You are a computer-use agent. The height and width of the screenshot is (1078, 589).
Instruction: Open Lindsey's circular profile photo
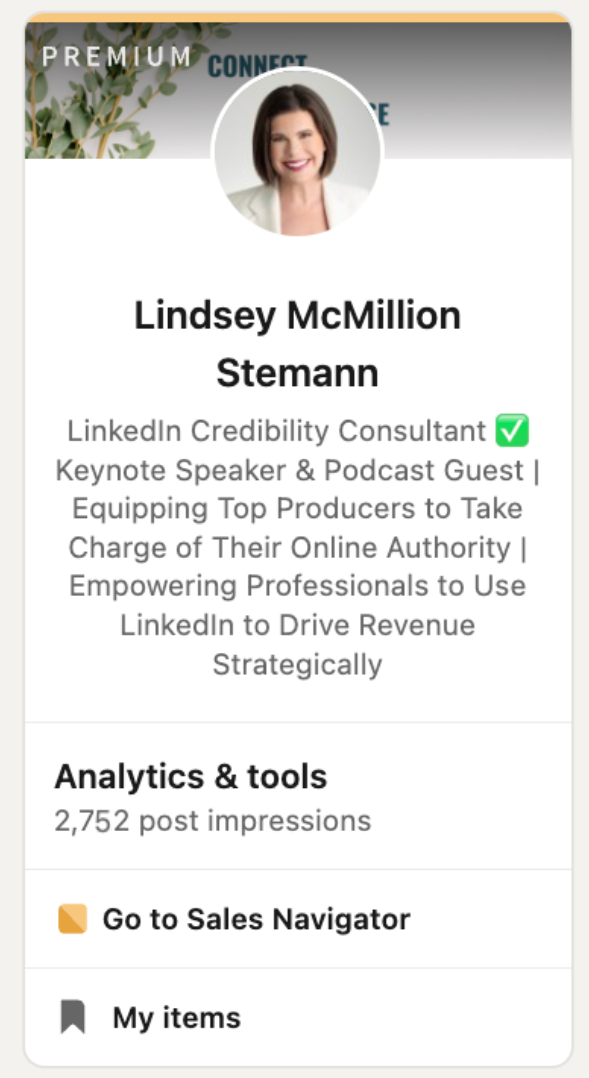click(298, 153)
